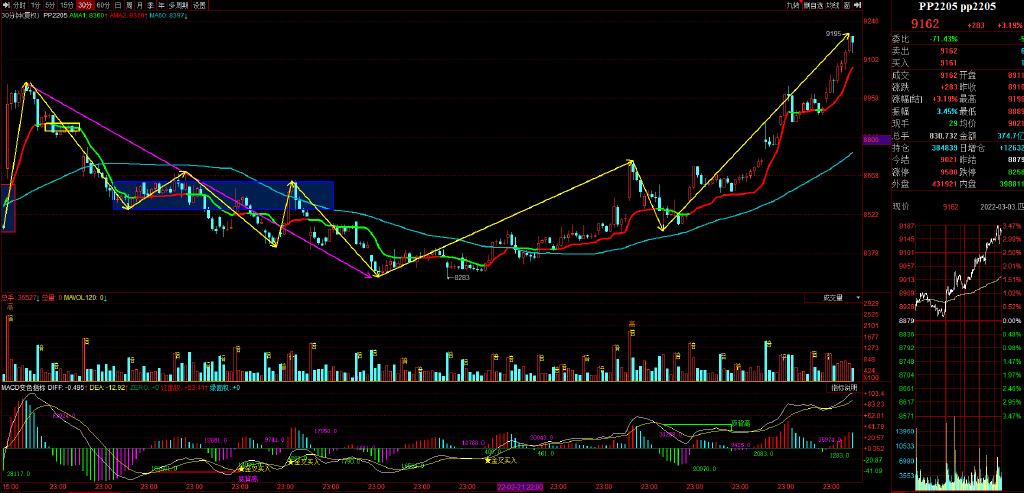Select the 分时 tab
The height and width of the screenshot is (493, 1024).
18,5
